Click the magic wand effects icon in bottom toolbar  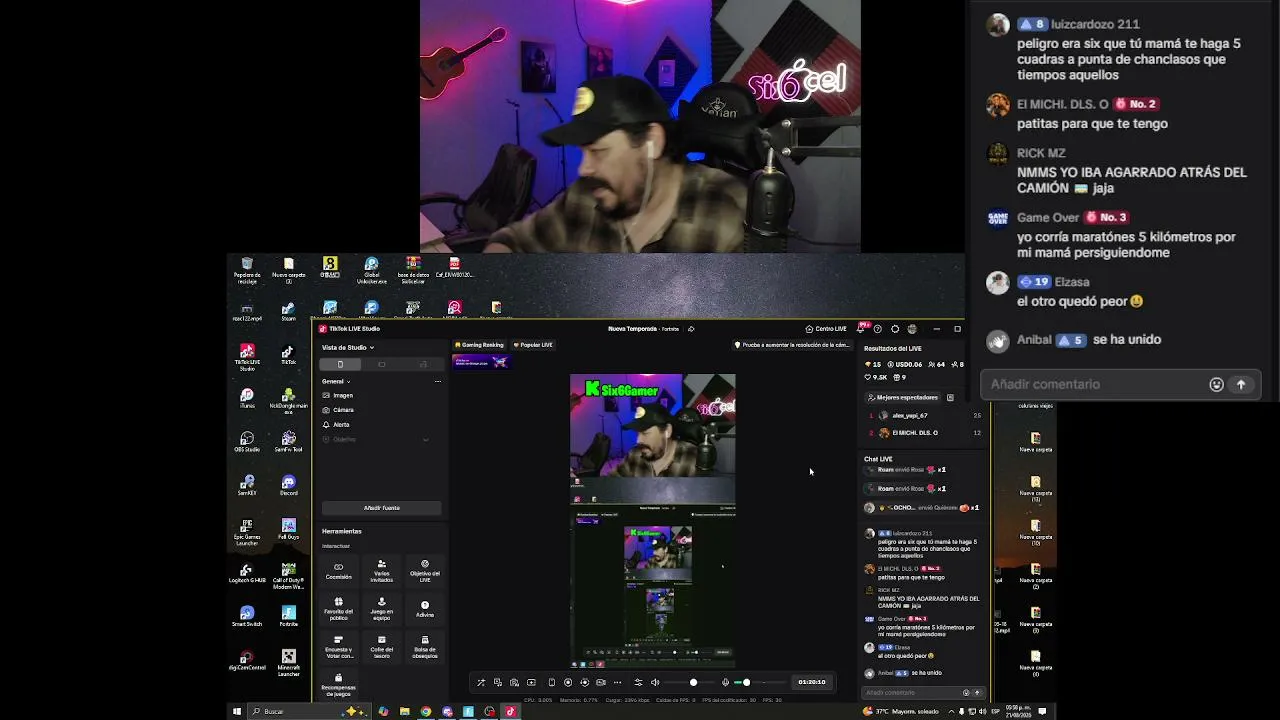coord(481,682)
